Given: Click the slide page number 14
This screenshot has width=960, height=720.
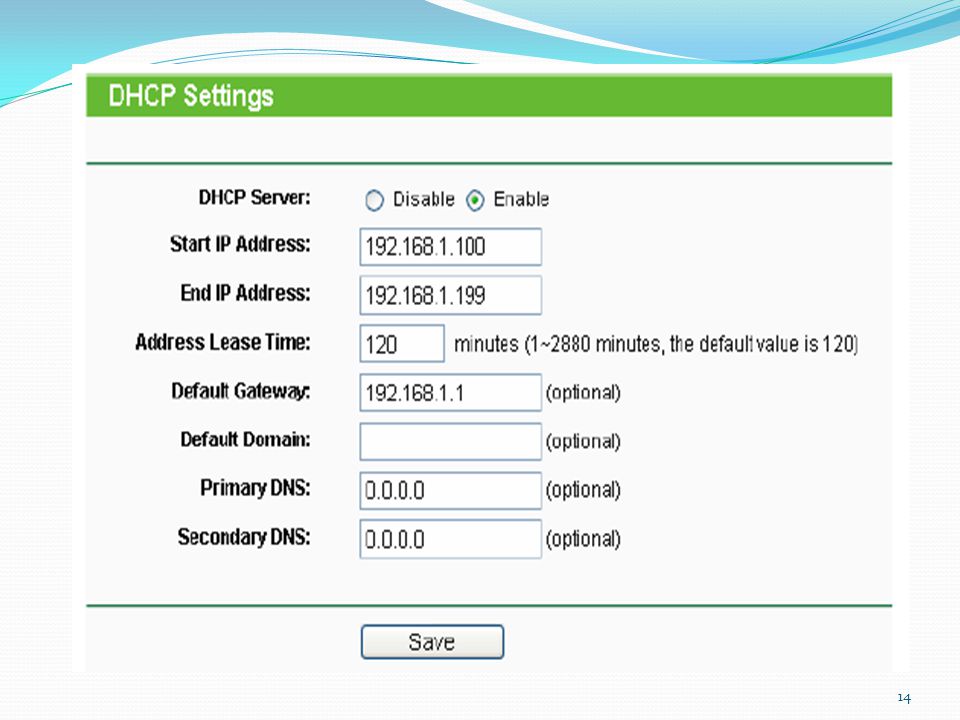Looking at the screenshot, I should pyautogui.click(x=904, y=698).
